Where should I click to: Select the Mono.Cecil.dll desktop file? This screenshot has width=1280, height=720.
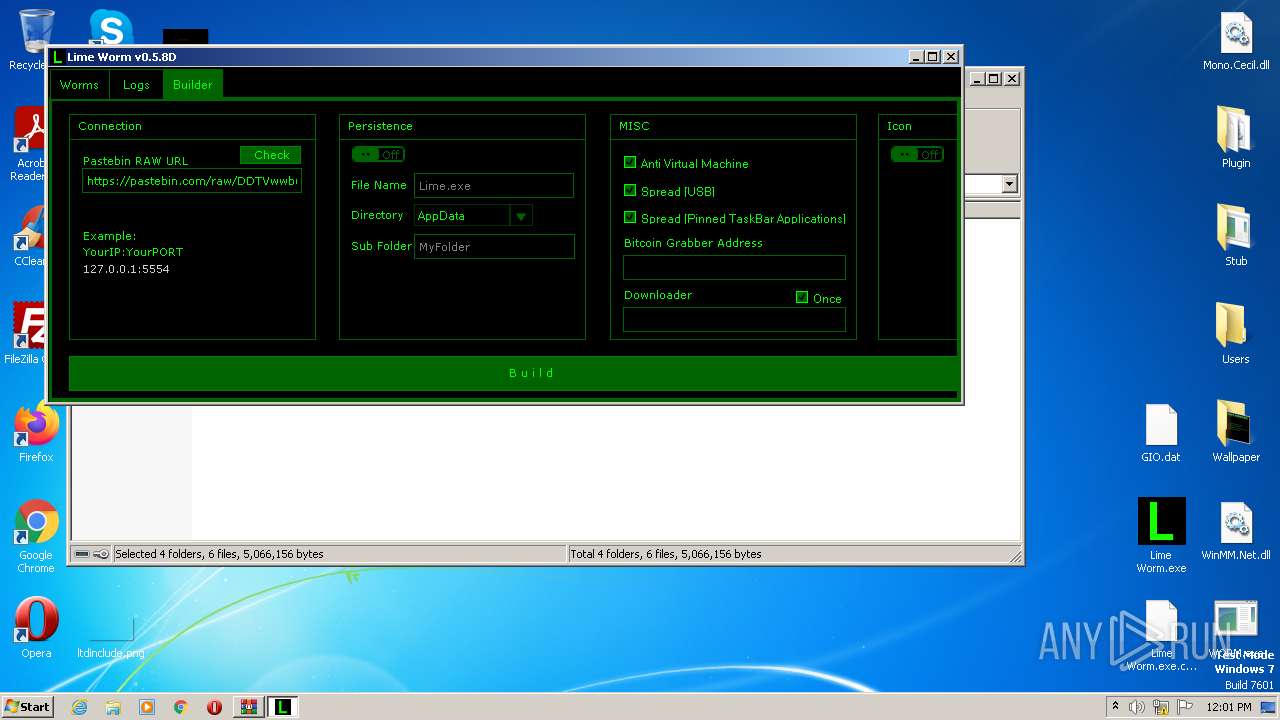point(1236,41)
